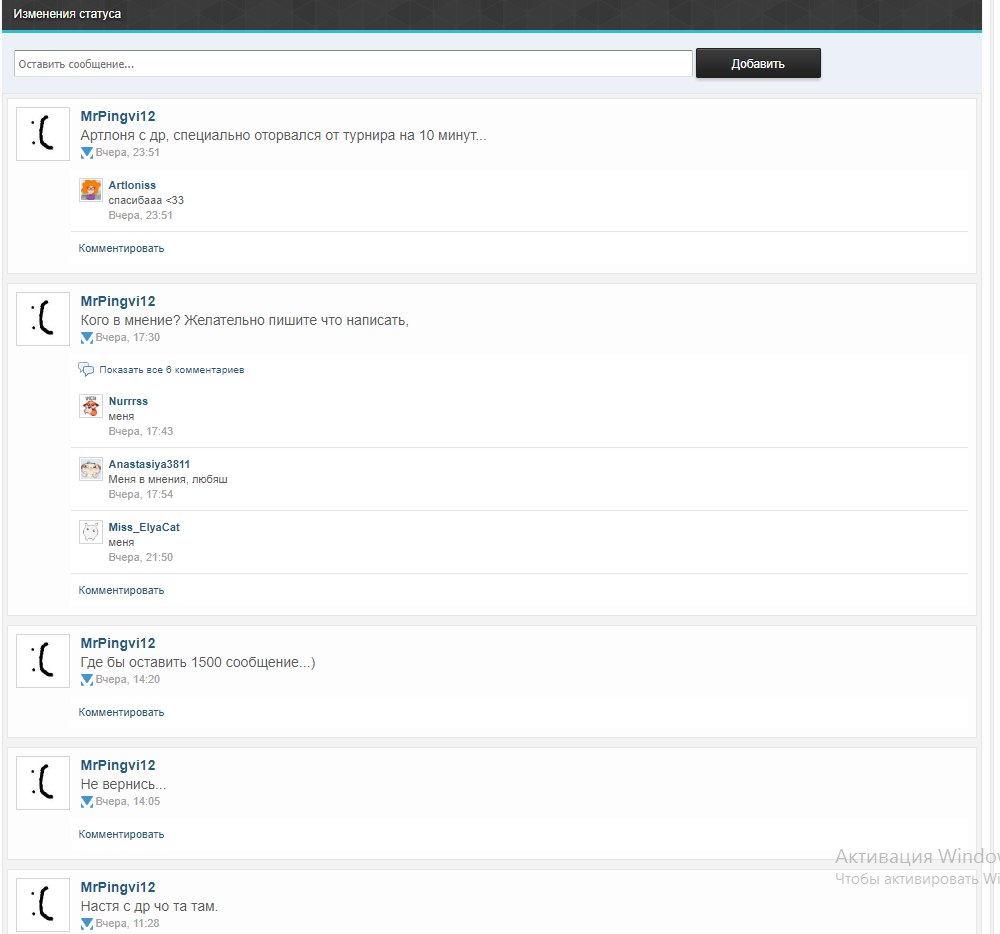Viewport: 1000px width, 934px height.
Task: Click the comment text 'спасибааа <33'
Action: pyautogui.click(x=146, y=200)
